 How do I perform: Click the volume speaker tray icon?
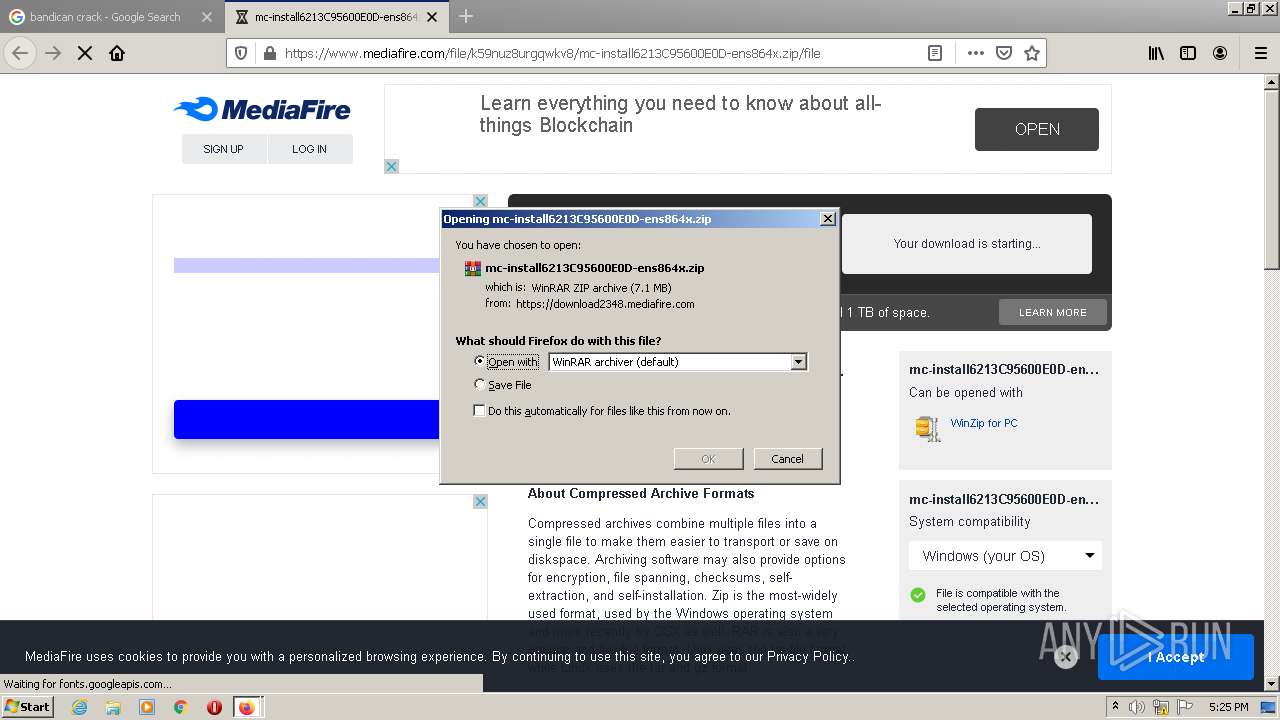click(1137, 707)
